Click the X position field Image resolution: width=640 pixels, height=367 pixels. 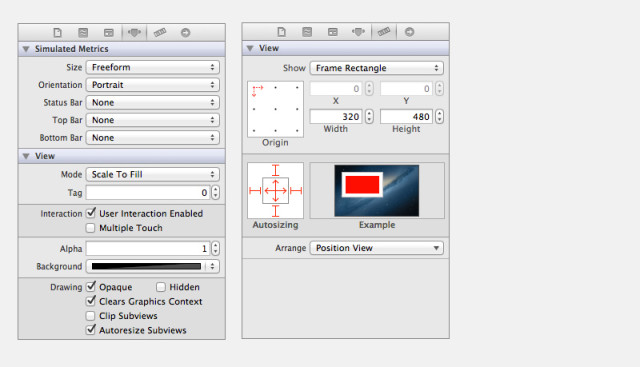336,89
